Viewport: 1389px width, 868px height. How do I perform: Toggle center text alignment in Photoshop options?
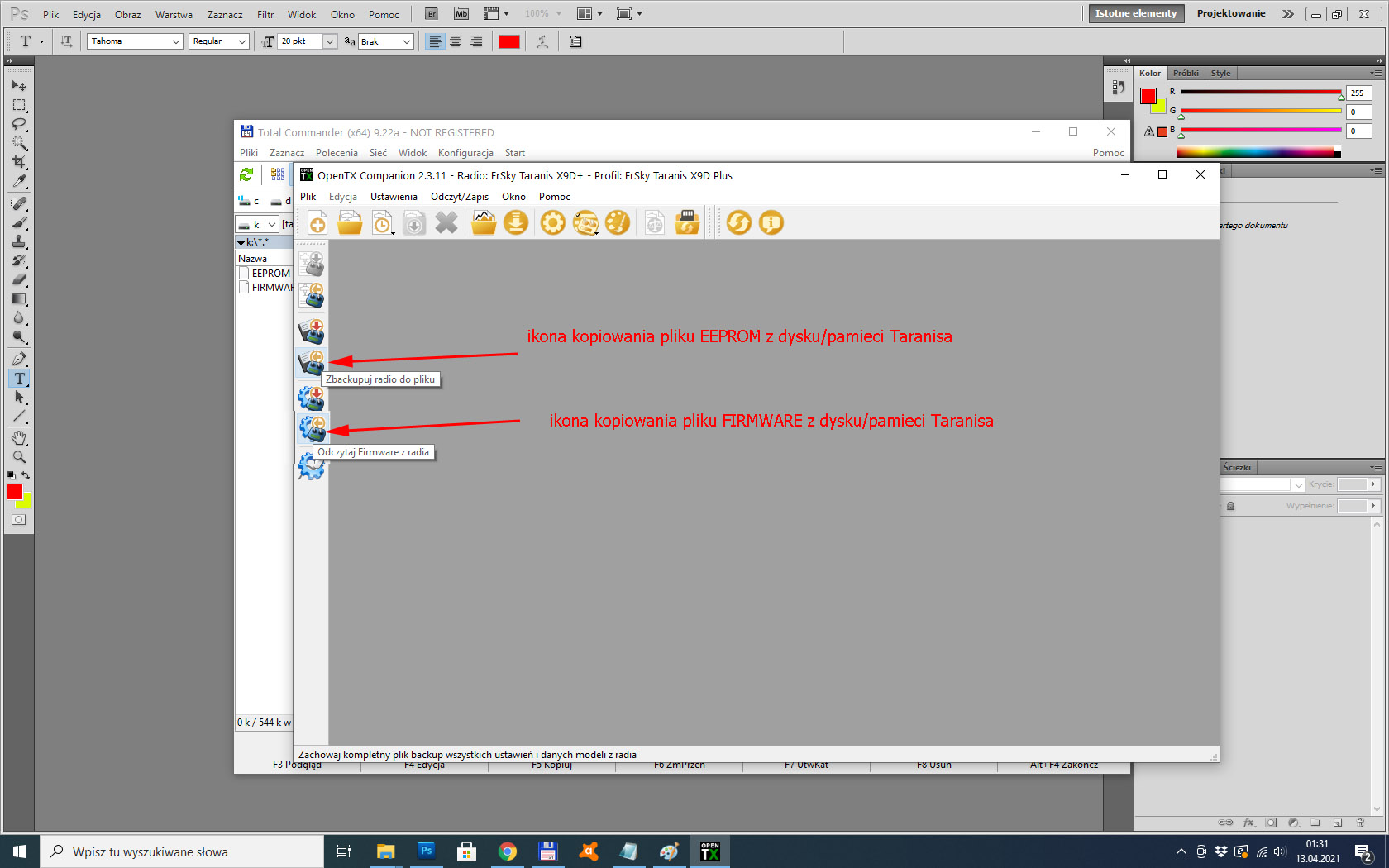456,41
